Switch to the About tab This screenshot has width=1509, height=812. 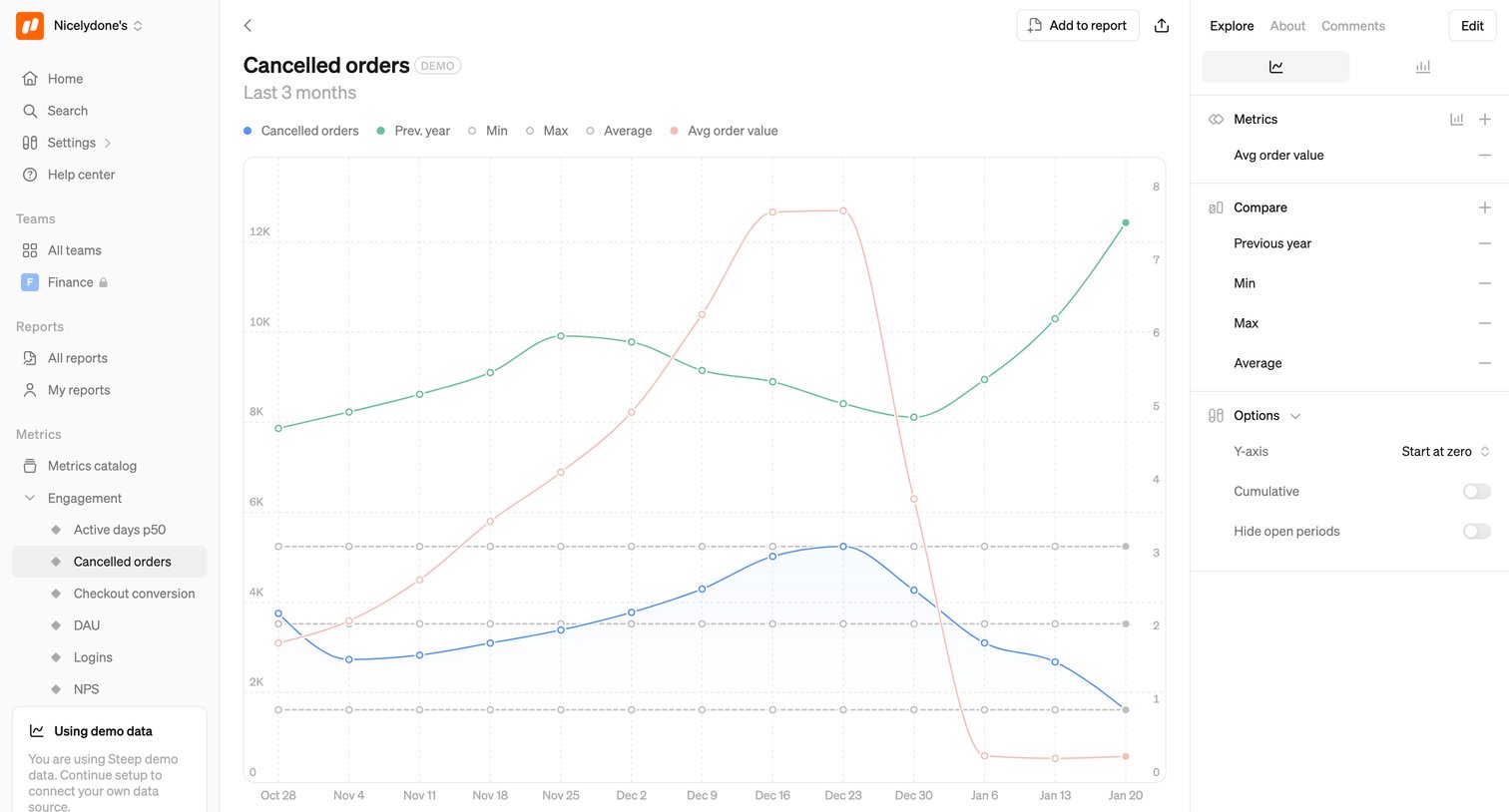1287,26
